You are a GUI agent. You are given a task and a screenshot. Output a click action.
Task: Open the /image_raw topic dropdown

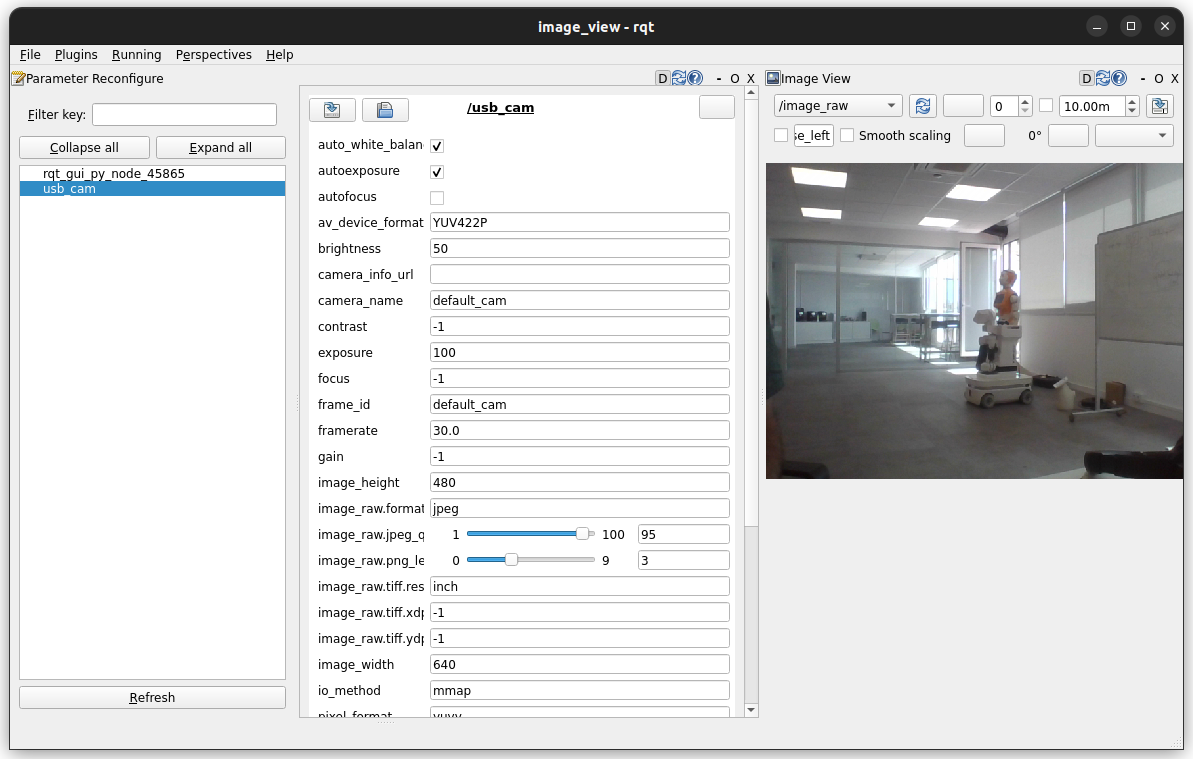838,106
